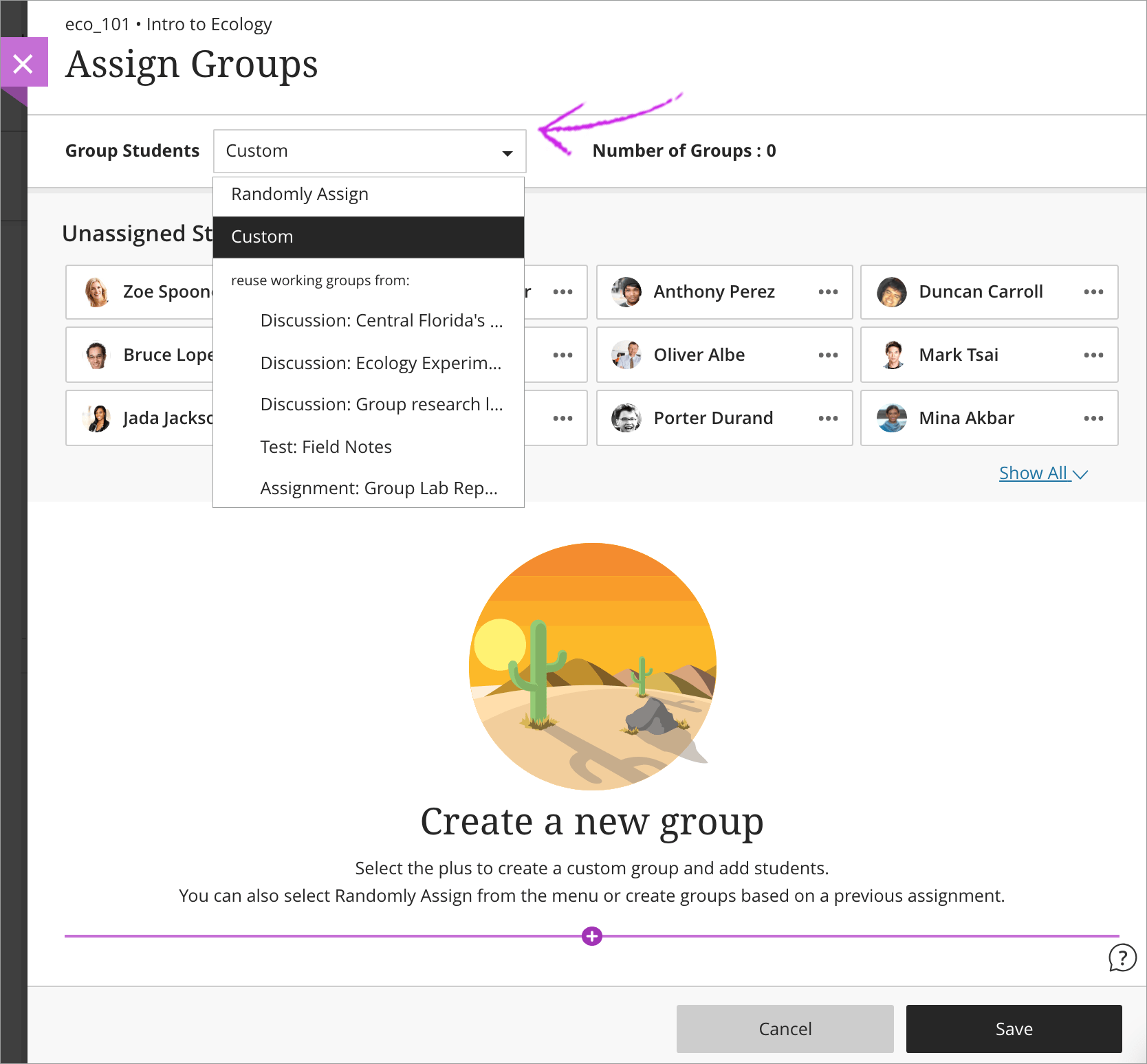Click Anthony Perez's avatar photo
This screenshot has width=1147, height=1064.
pyautogui.click(x=626, y=291)
